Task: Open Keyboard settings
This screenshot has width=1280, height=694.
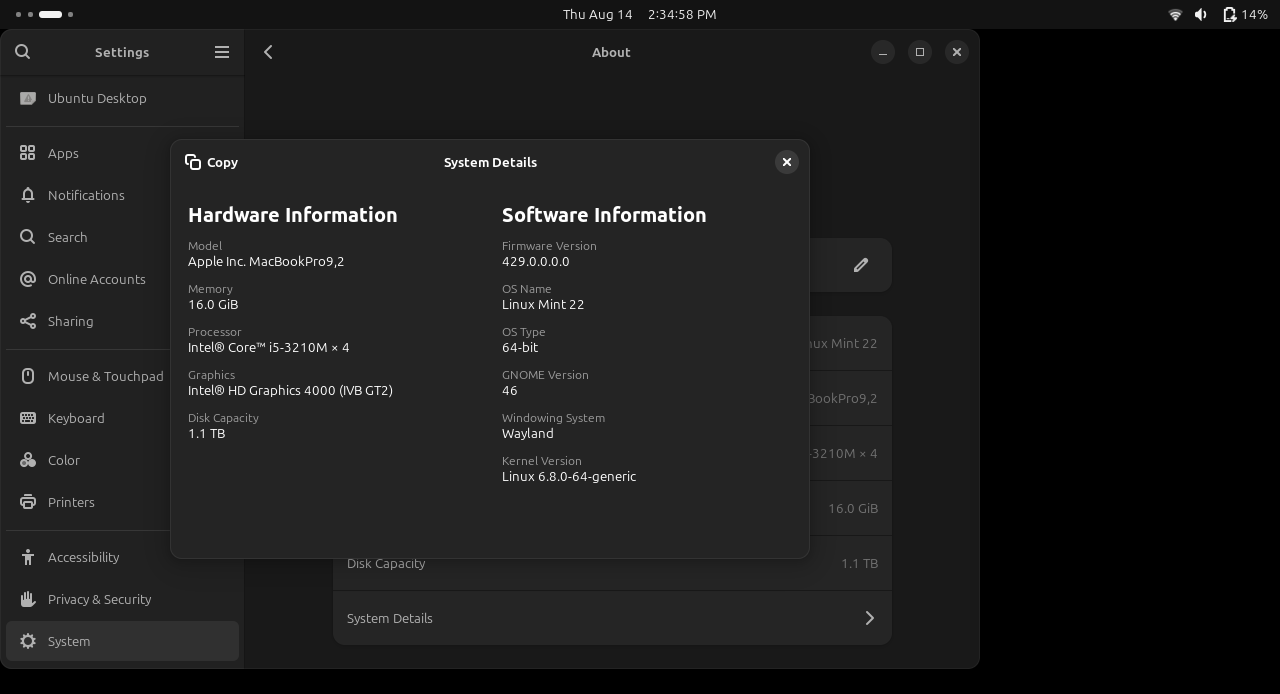Action: (x=76, y=418)
